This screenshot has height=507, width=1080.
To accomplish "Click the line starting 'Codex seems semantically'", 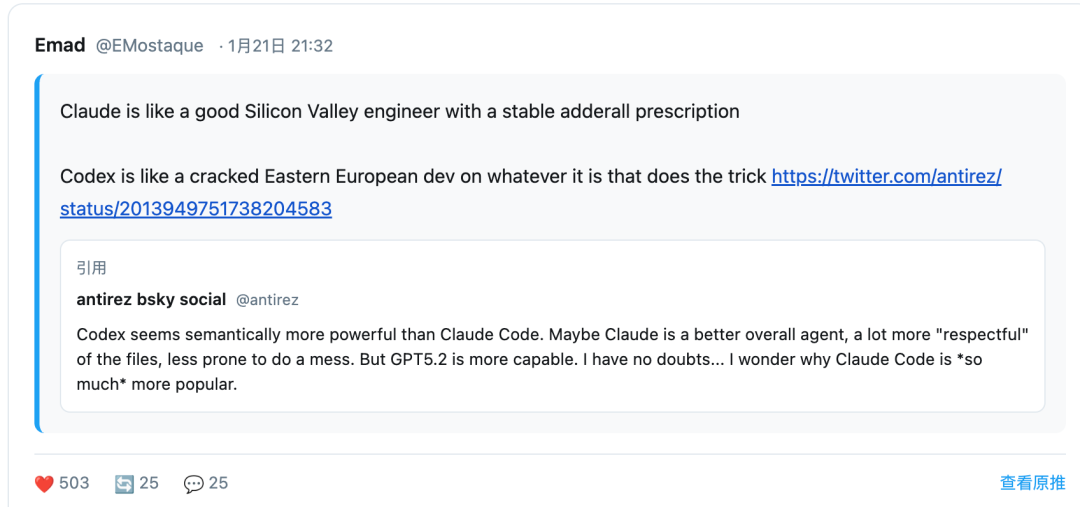I will pyautogui.click(x=552, y=333).
